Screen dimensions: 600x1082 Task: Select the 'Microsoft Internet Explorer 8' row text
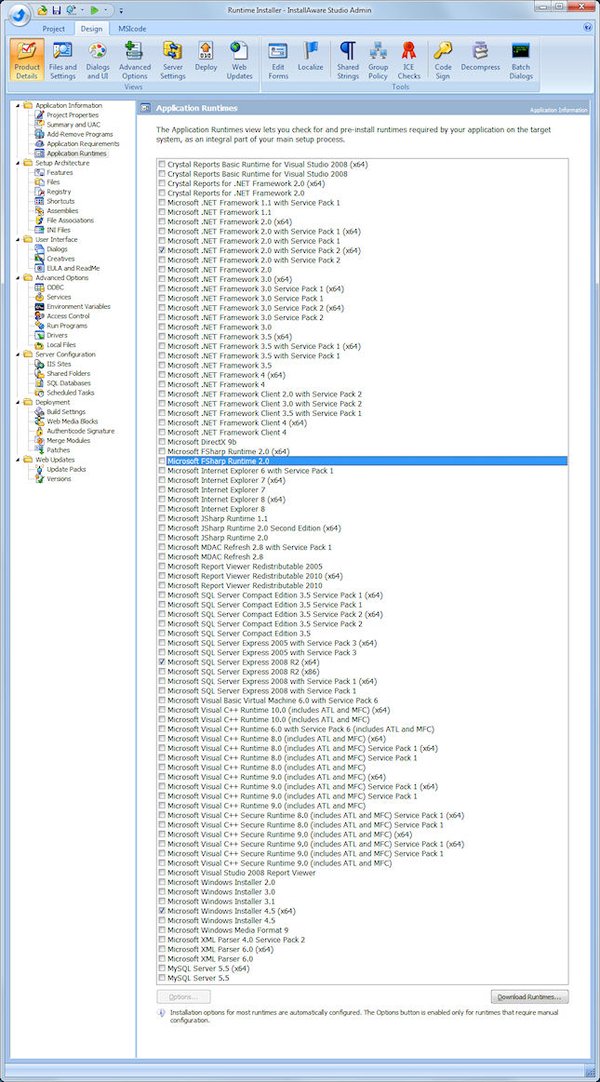pyautogui.click(x=215, y=509)
